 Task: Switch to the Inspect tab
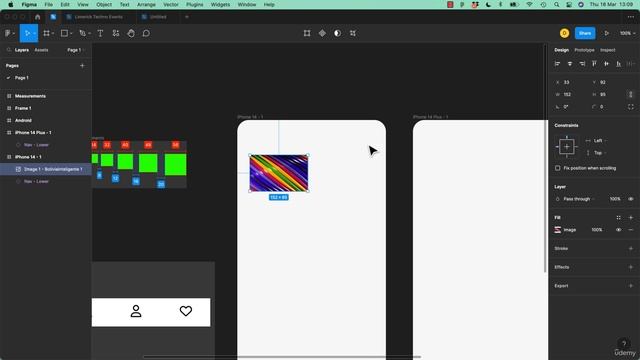[607, 50]
